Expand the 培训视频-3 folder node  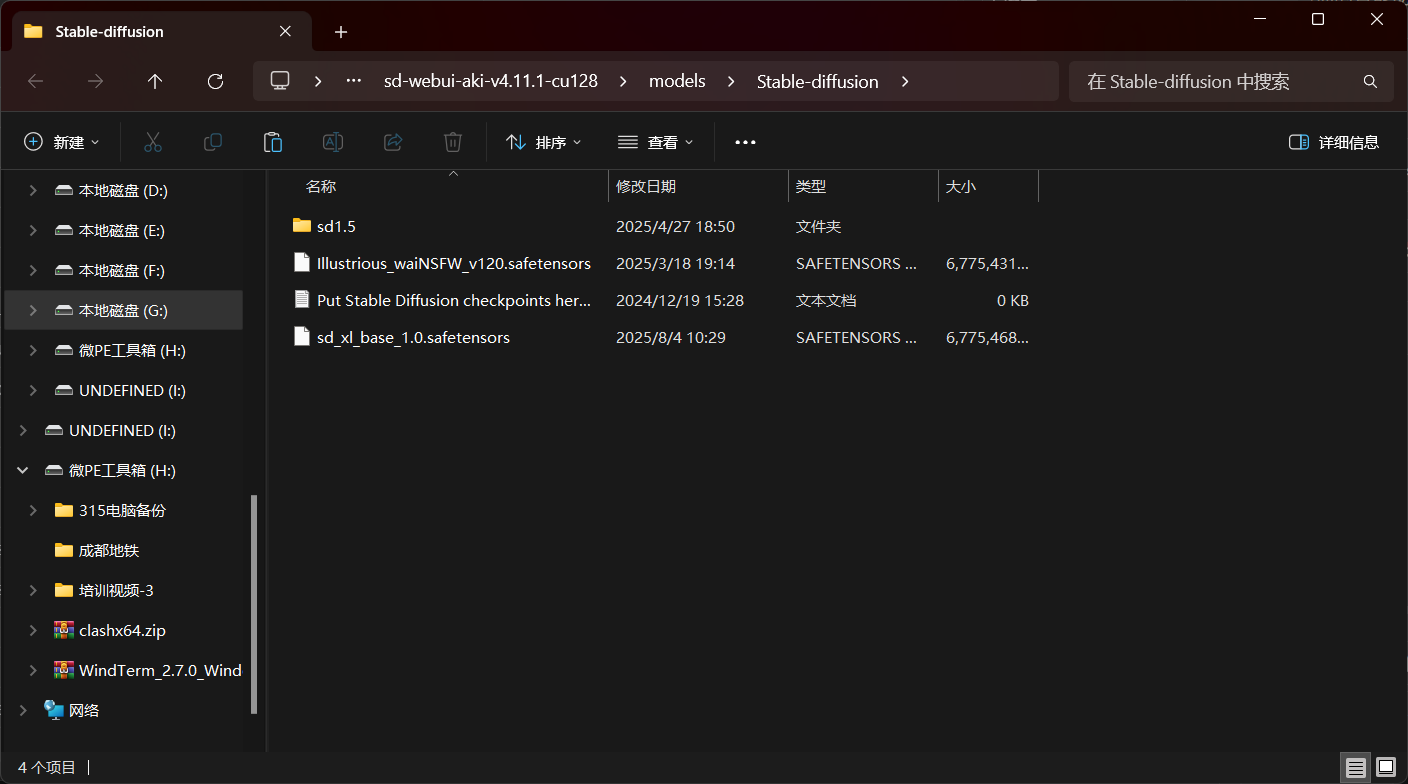tap(33, 590)
